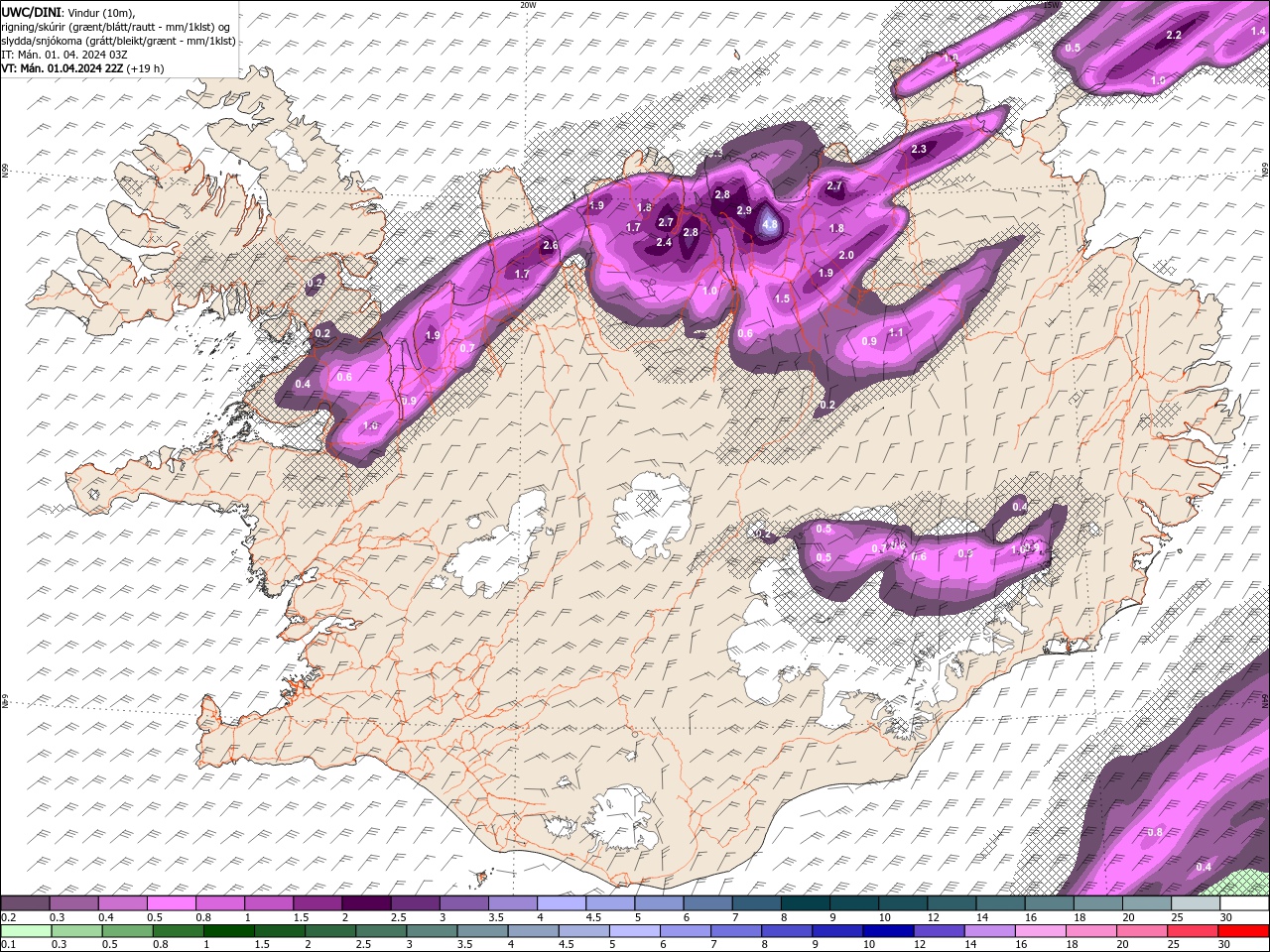The height and width of the screenshot is (952, 1270).
Task: Click the 2.4 snowfall value on the map
Action: [664, 243]
